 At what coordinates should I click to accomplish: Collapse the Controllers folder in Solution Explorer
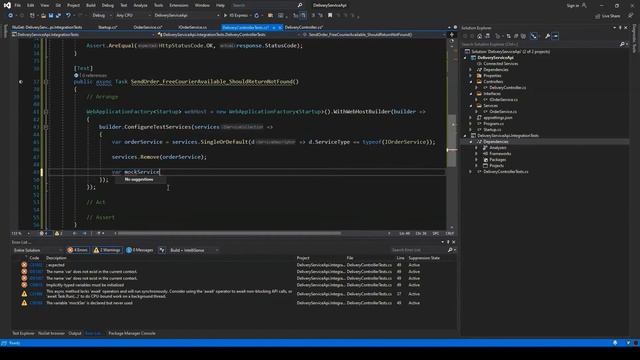471,82
